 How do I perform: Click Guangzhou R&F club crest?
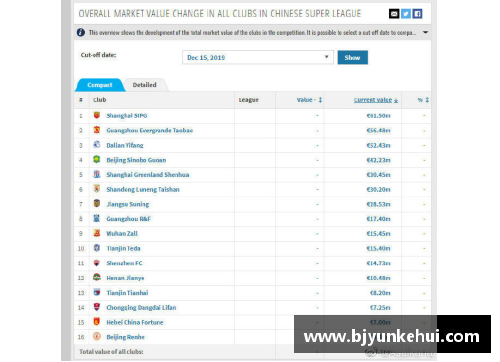pyautogui.click(x=97, y=218)
